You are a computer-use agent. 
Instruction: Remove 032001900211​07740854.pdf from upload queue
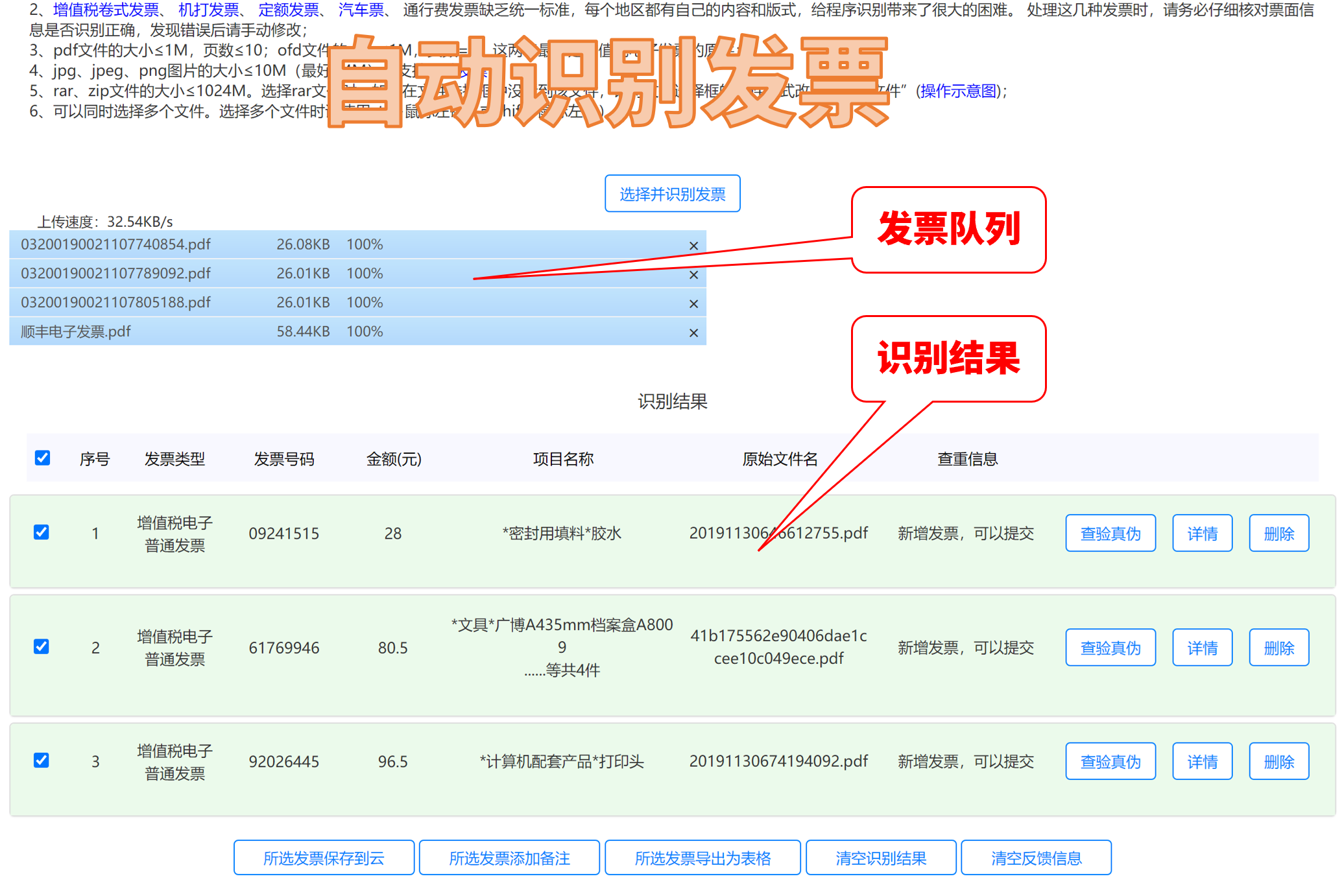[x=693, y=246]
